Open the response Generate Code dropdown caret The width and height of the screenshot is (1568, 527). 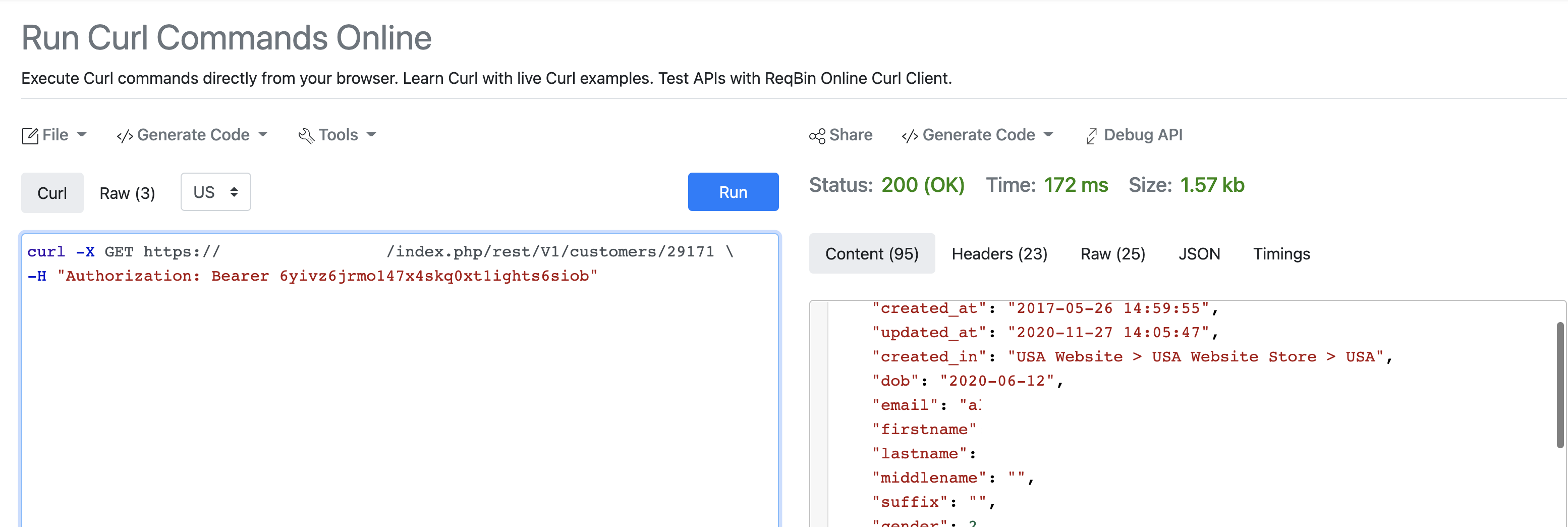(1048, 135)
